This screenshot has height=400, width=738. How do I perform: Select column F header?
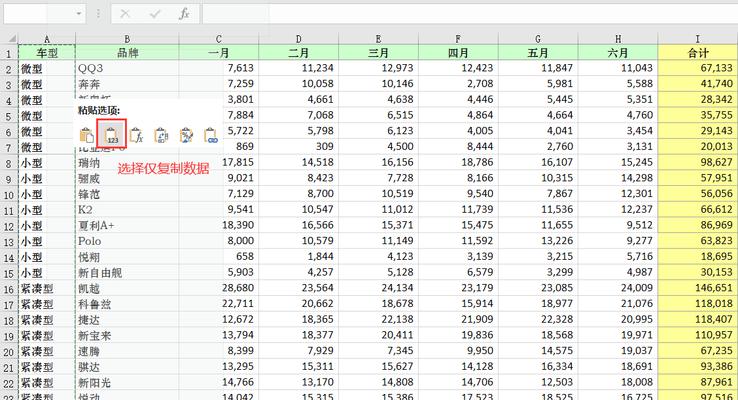click(x=458, y=39)
